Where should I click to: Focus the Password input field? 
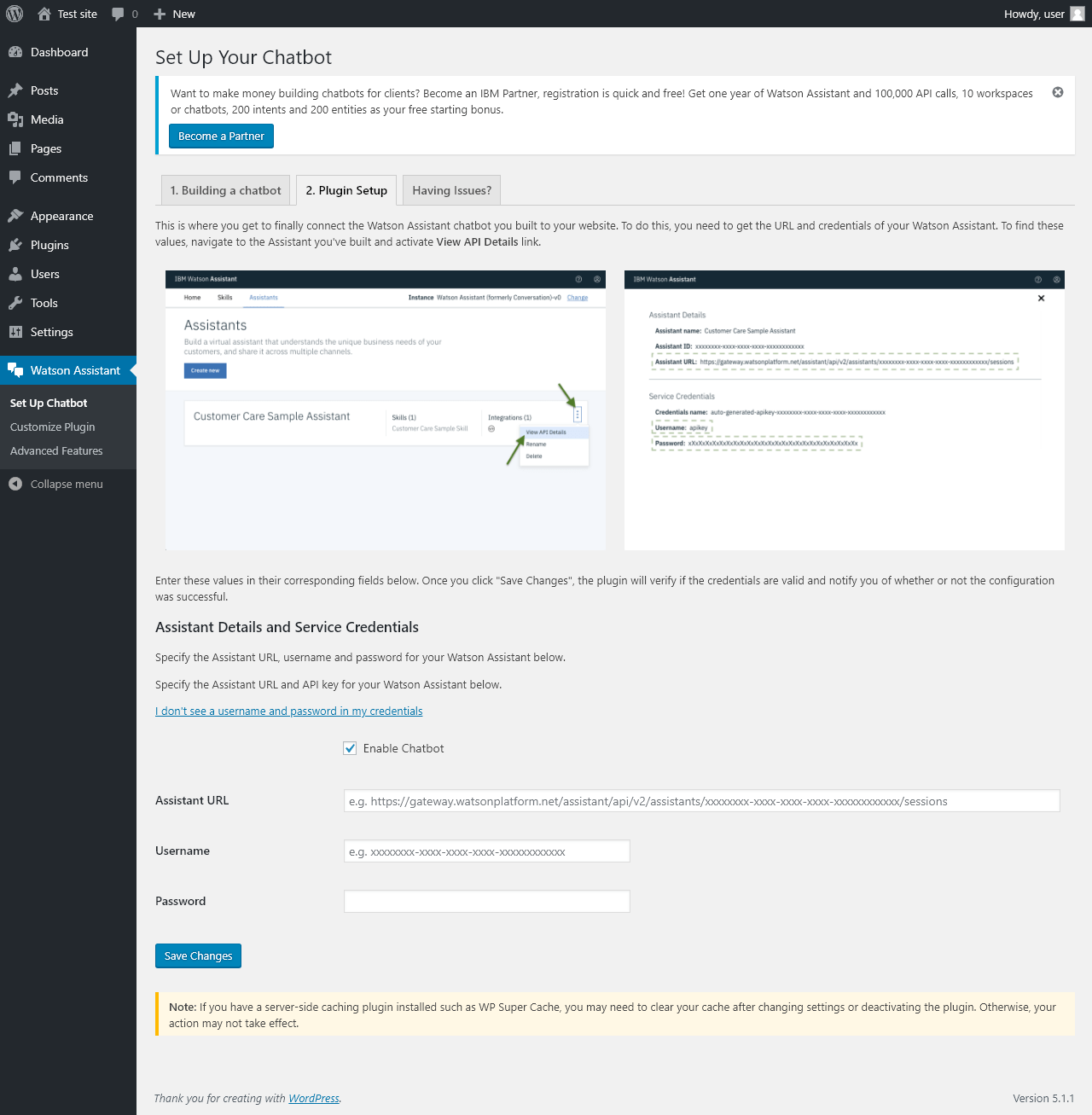487,902
